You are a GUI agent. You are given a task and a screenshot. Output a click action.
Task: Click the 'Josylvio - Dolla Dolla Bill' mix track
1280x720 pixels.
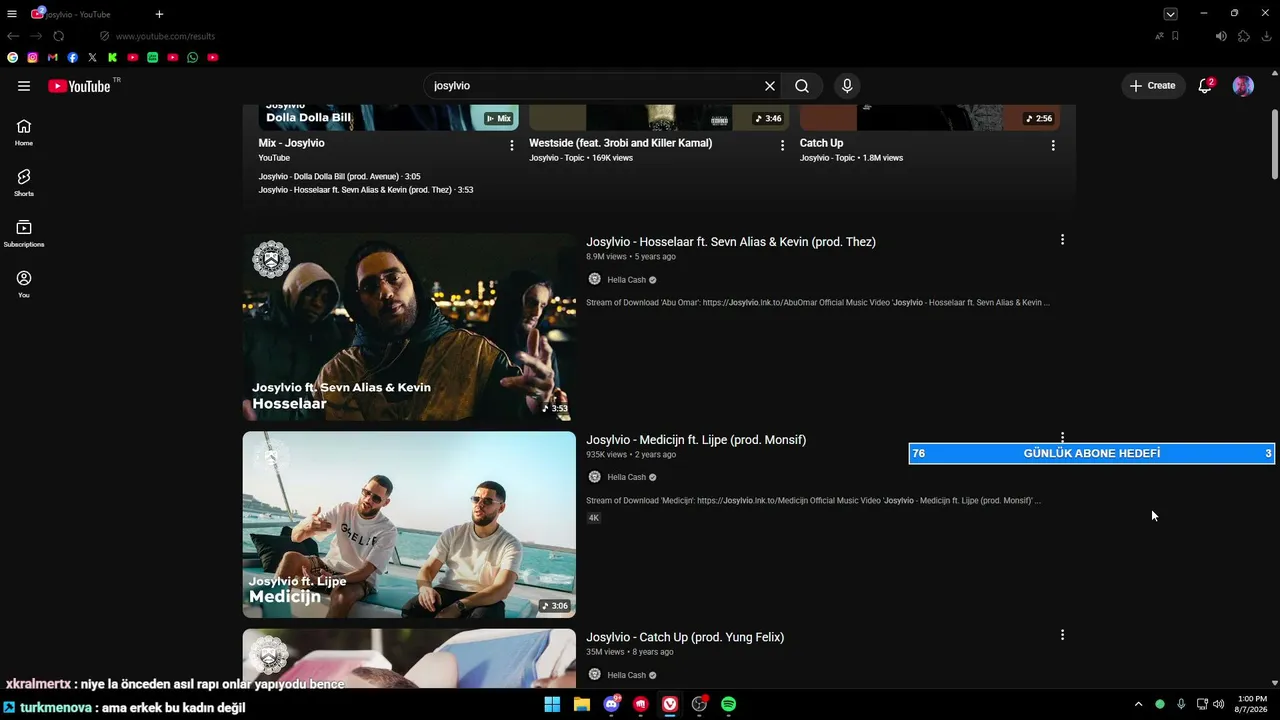click(x=339, y=177)
